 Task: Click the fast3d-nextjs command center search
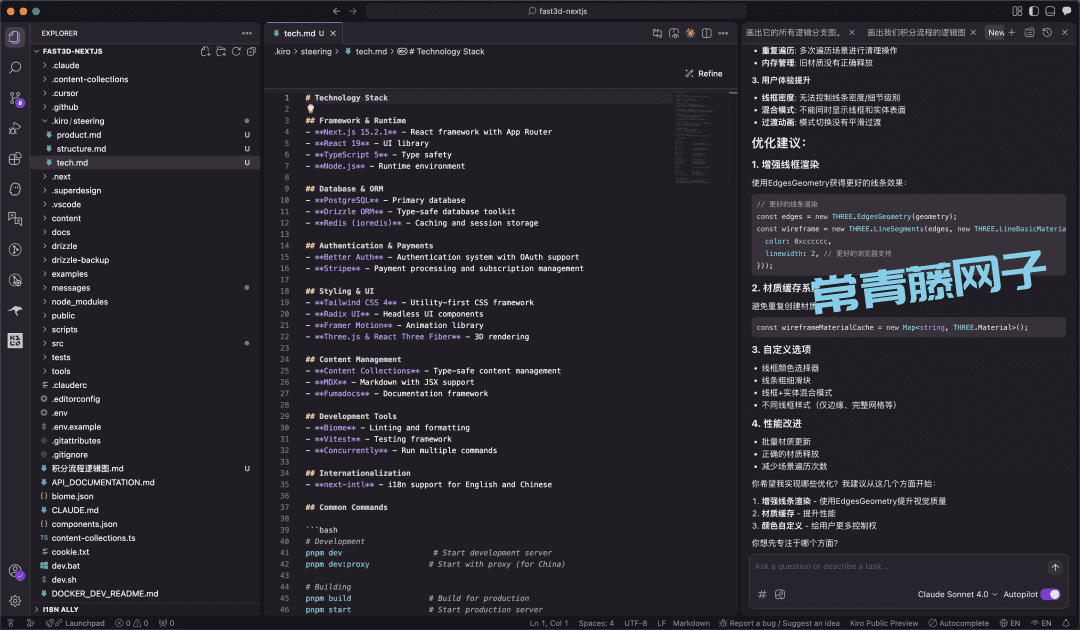point(557,11)
